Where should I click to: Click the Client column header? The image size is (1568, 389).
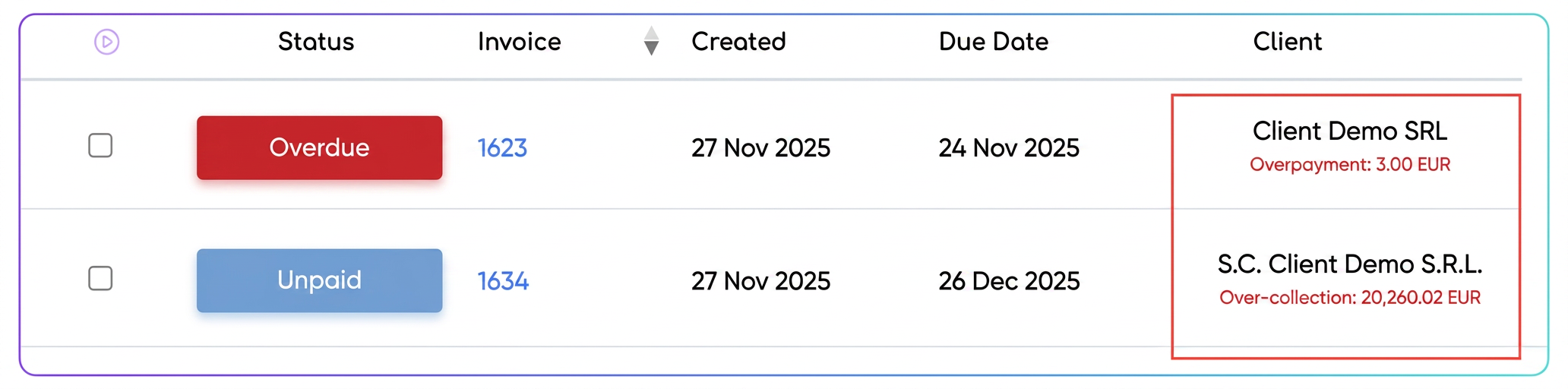(1288, 42)
